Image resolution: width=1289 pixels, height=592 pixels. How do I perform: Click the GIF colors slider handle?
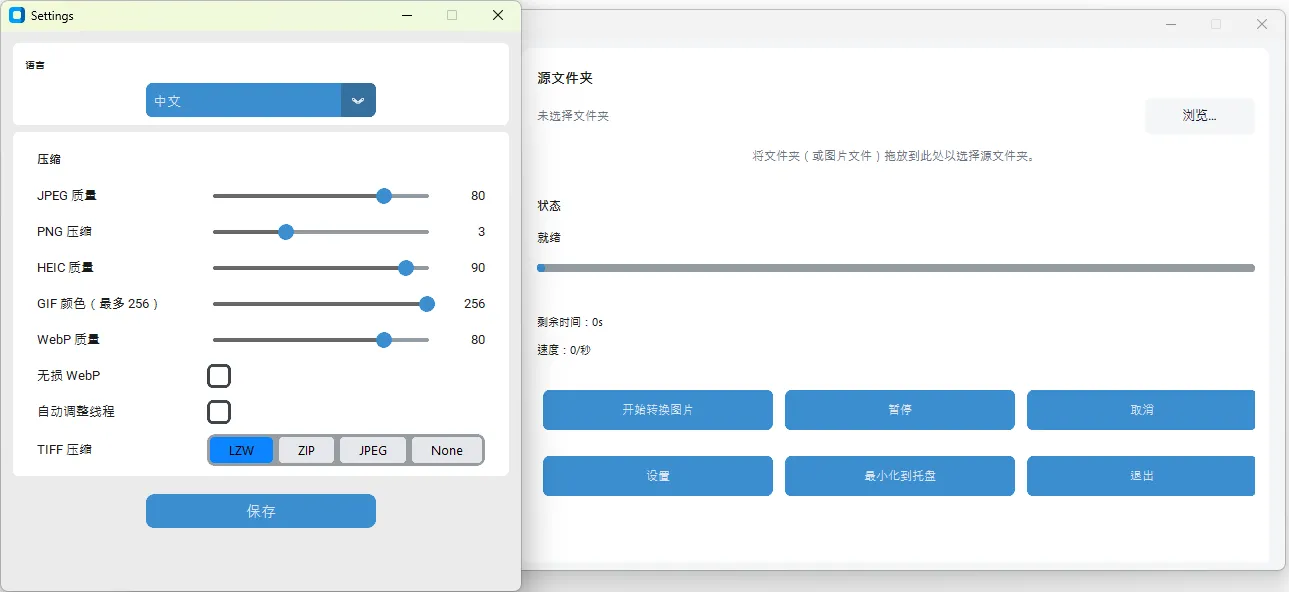(426, 304)
